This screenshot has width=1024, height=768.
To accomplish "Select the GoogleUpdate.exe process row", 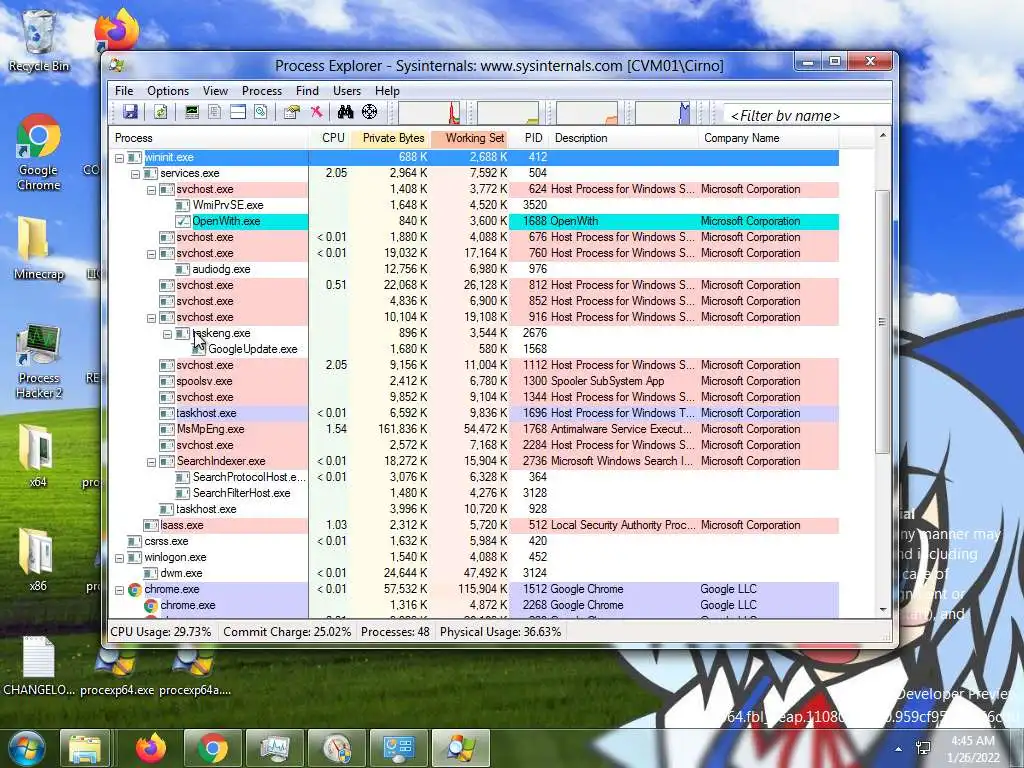I will 474,349.
